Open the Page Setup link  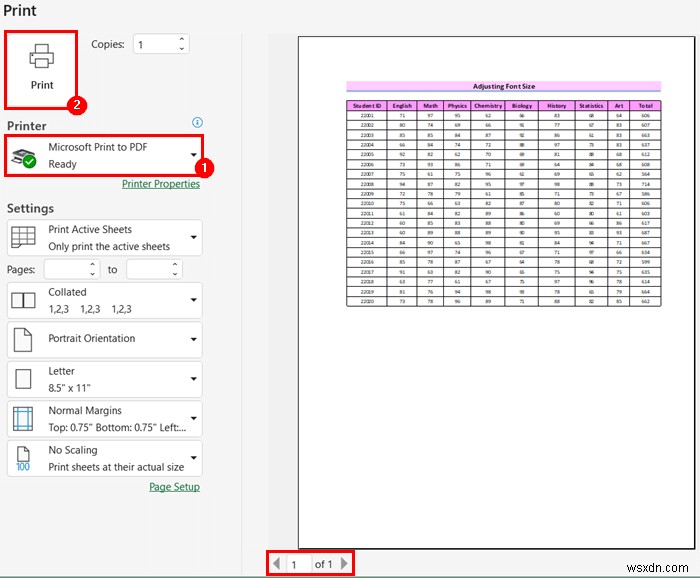tap(174, 487)
